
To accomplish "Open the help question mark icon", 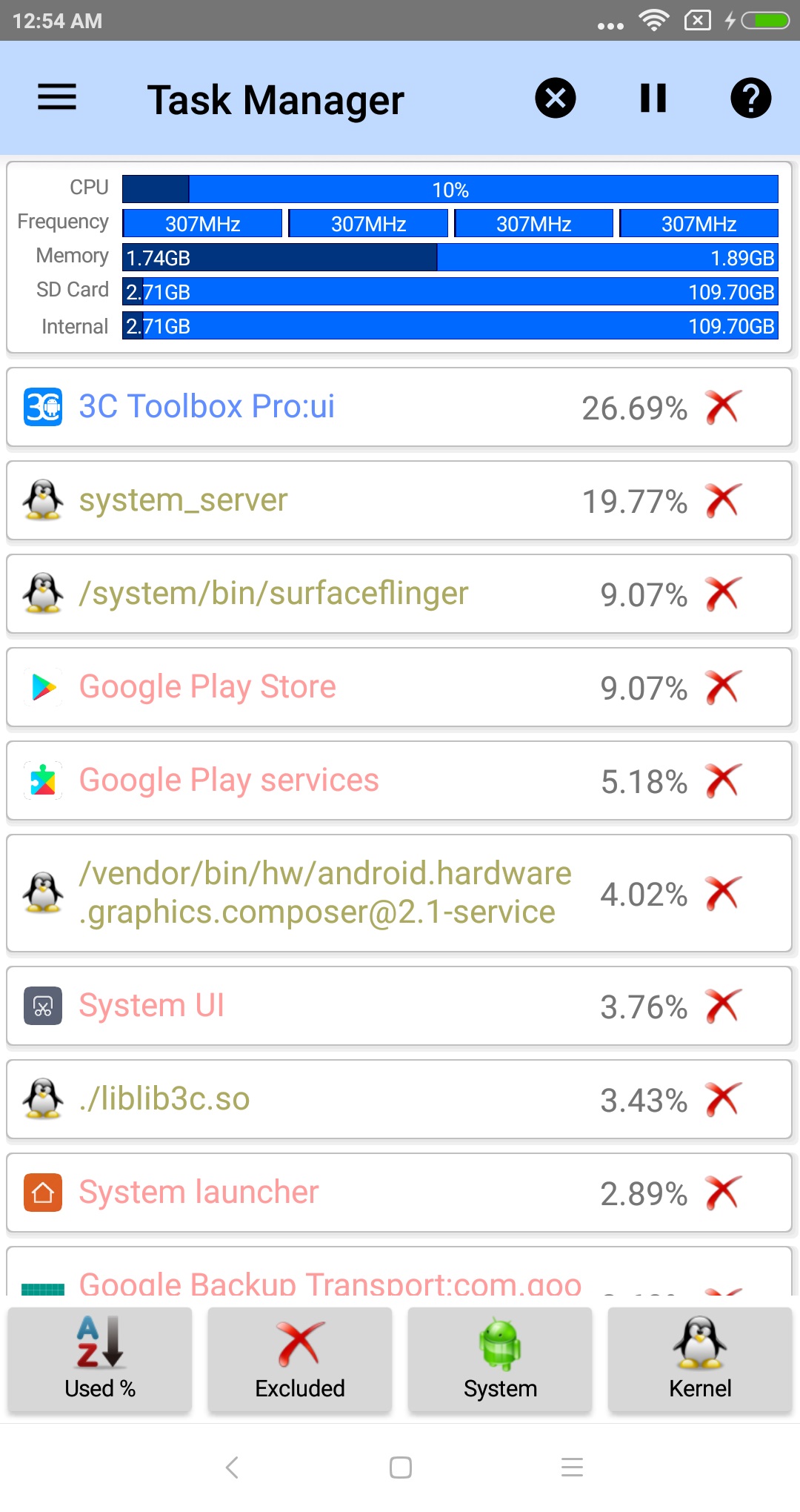I will coord(751,98).
